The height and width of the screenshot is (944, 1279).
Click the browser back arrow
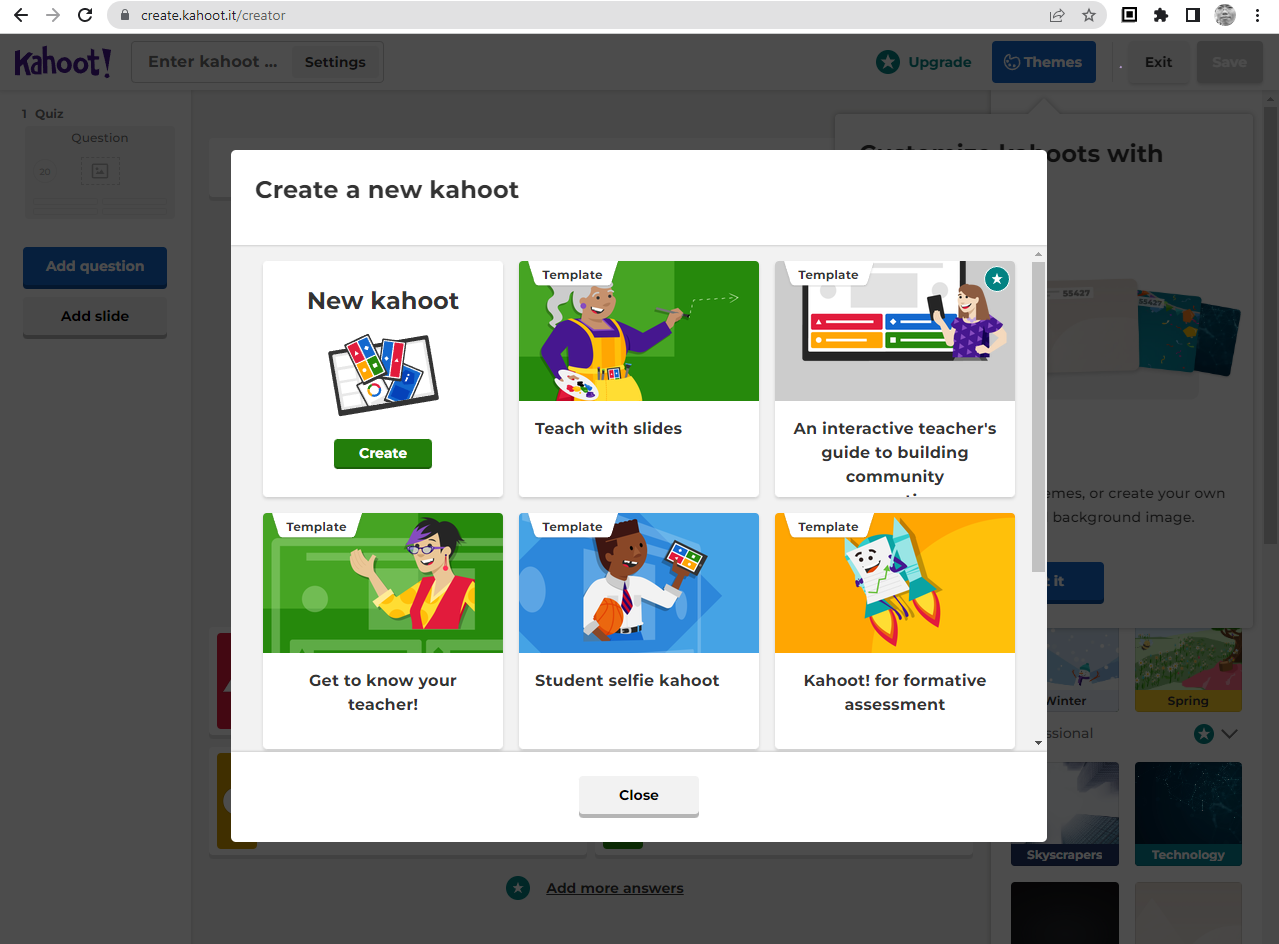(x=20, y=15)
